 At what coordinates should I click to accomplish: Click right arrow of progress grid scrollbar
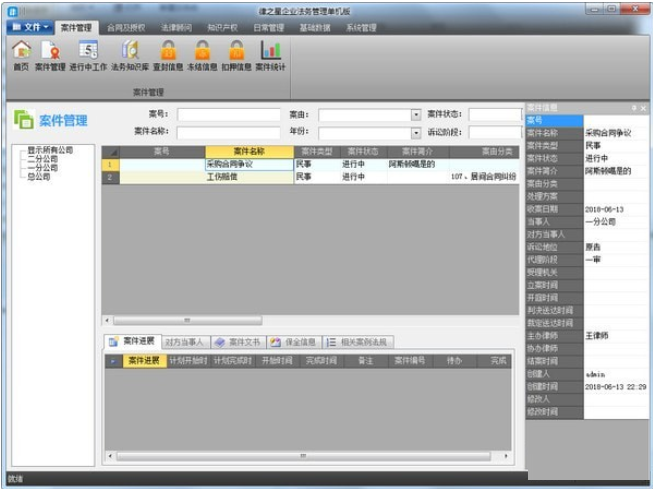point(506,456)
